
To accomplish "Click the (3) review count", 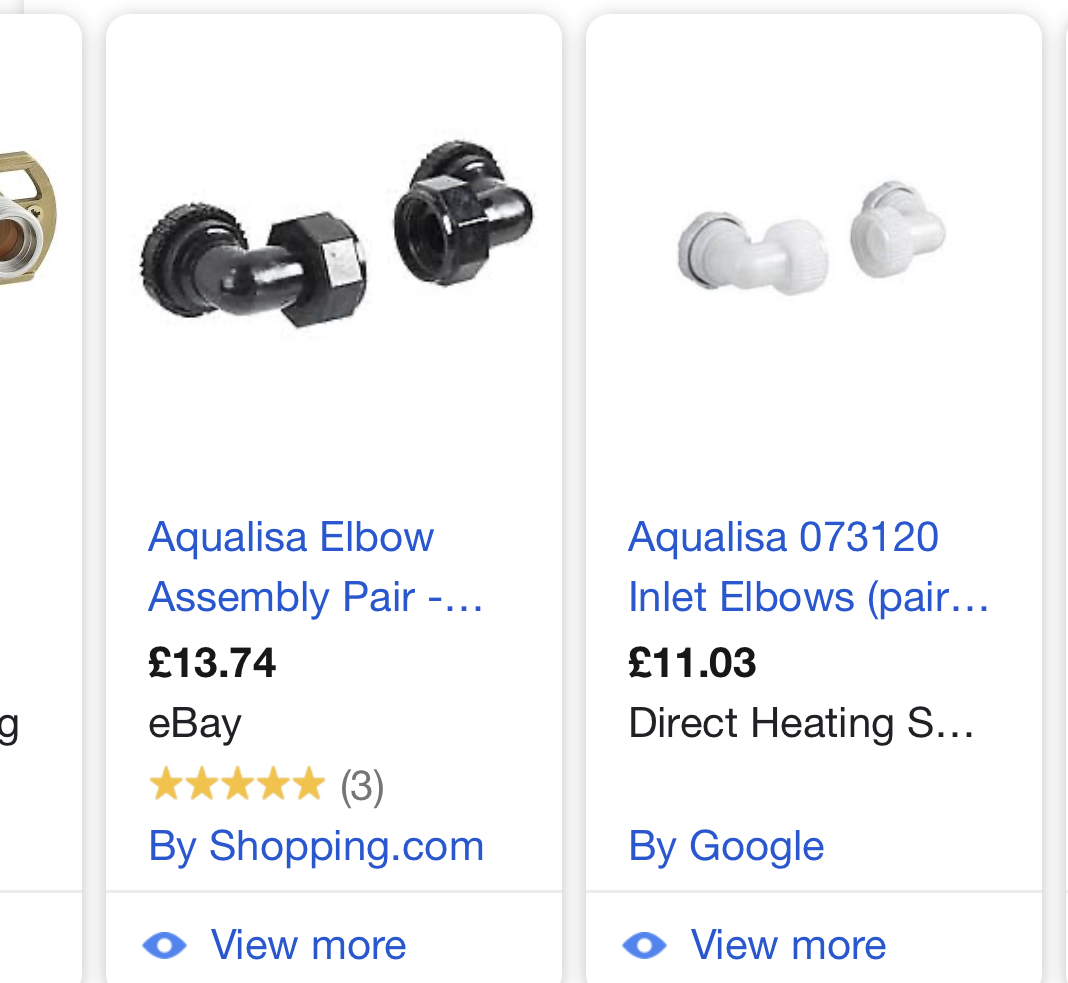I will coord(362,786).
